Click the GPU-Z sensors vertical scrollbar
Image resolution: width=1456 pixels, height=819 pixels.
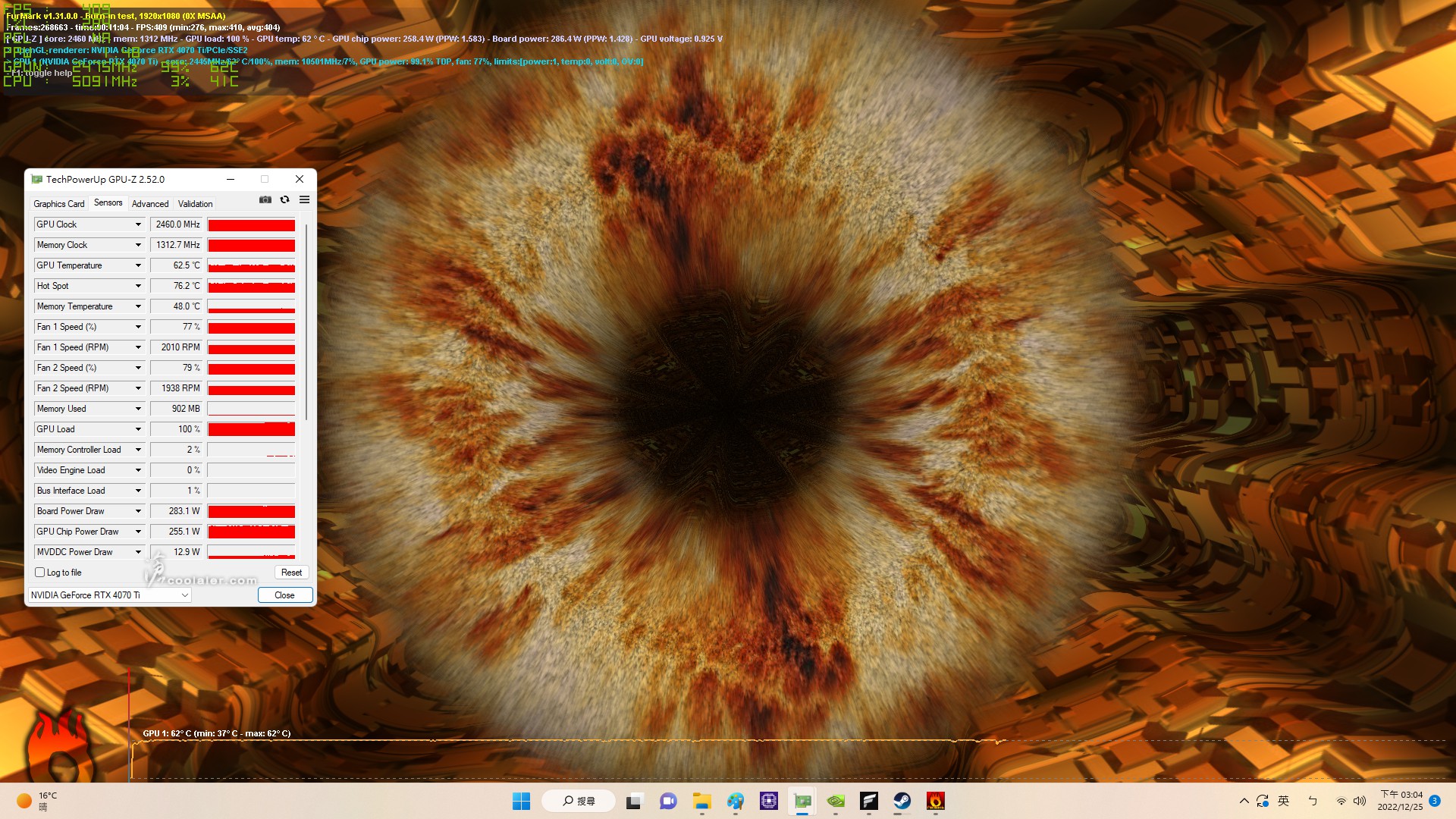(306, 322)
